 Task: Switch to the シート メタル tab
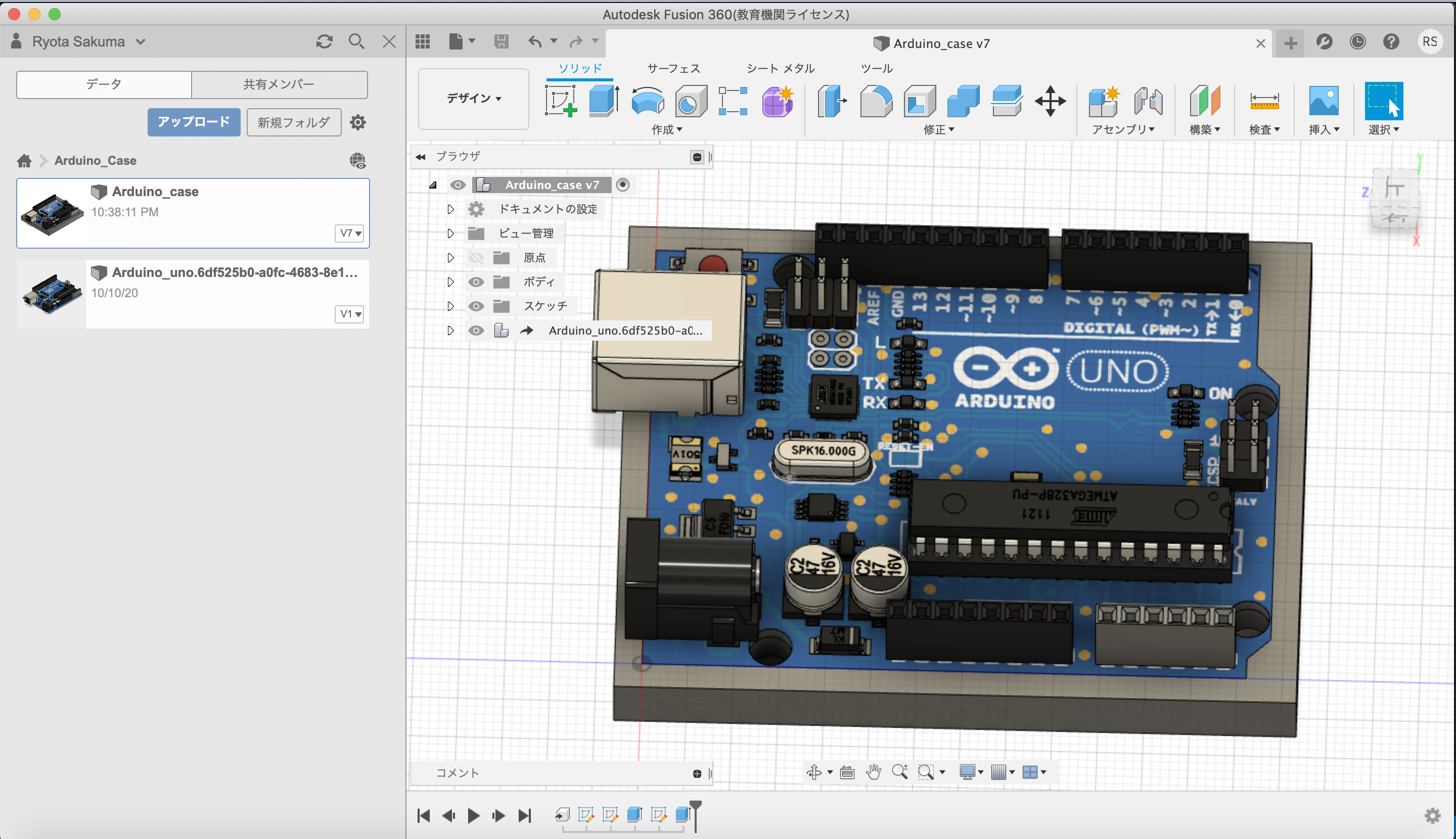(781, 68)
